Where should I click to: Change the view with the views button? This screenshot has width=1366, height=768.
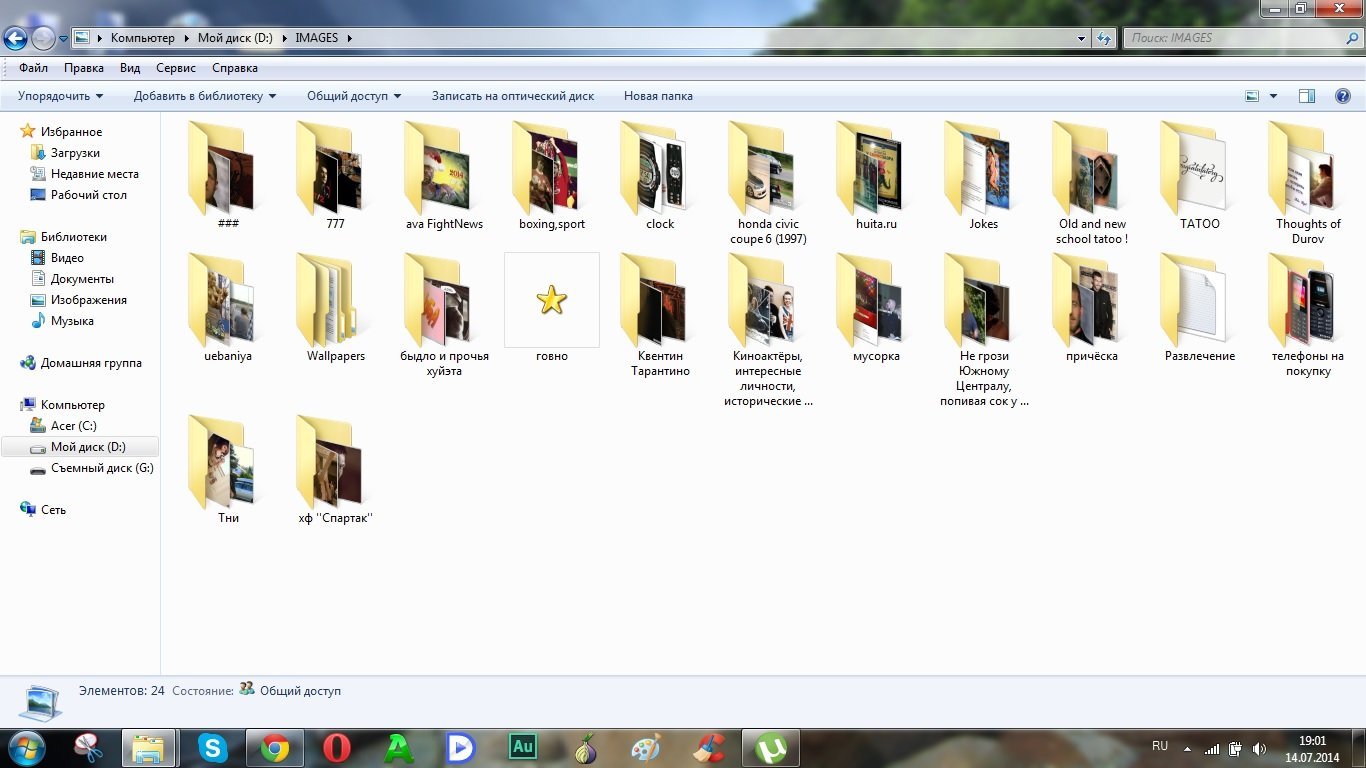coord(1252,96)
